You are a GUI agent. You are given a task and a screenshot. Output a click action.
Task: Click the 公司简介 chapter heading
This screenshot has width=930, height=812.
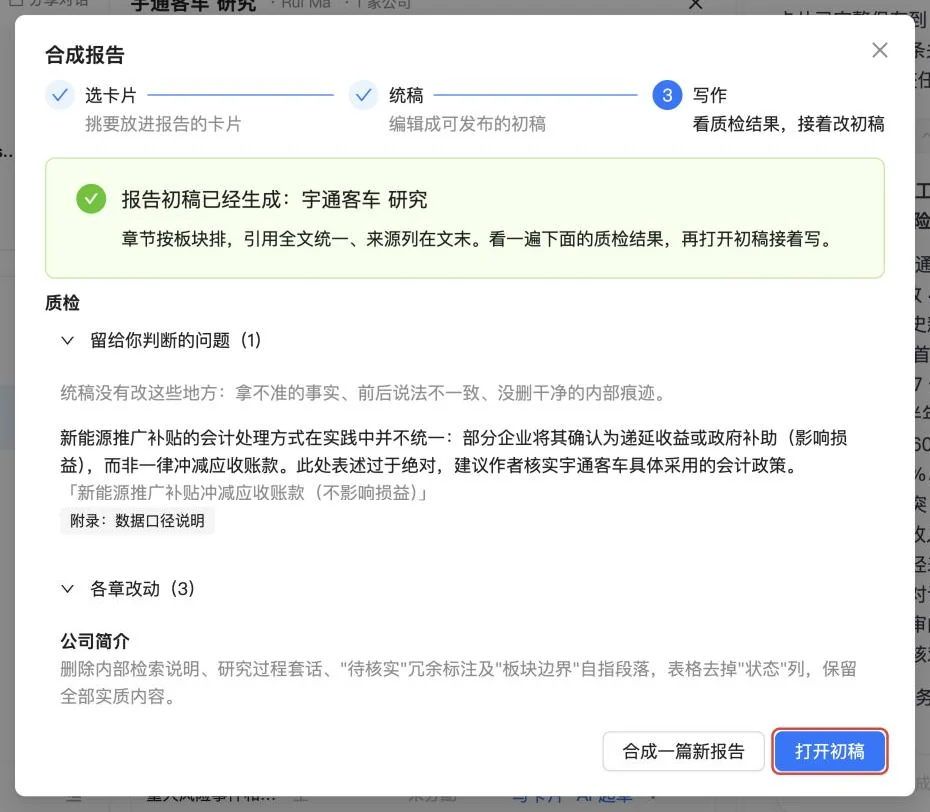click(95, 641)
